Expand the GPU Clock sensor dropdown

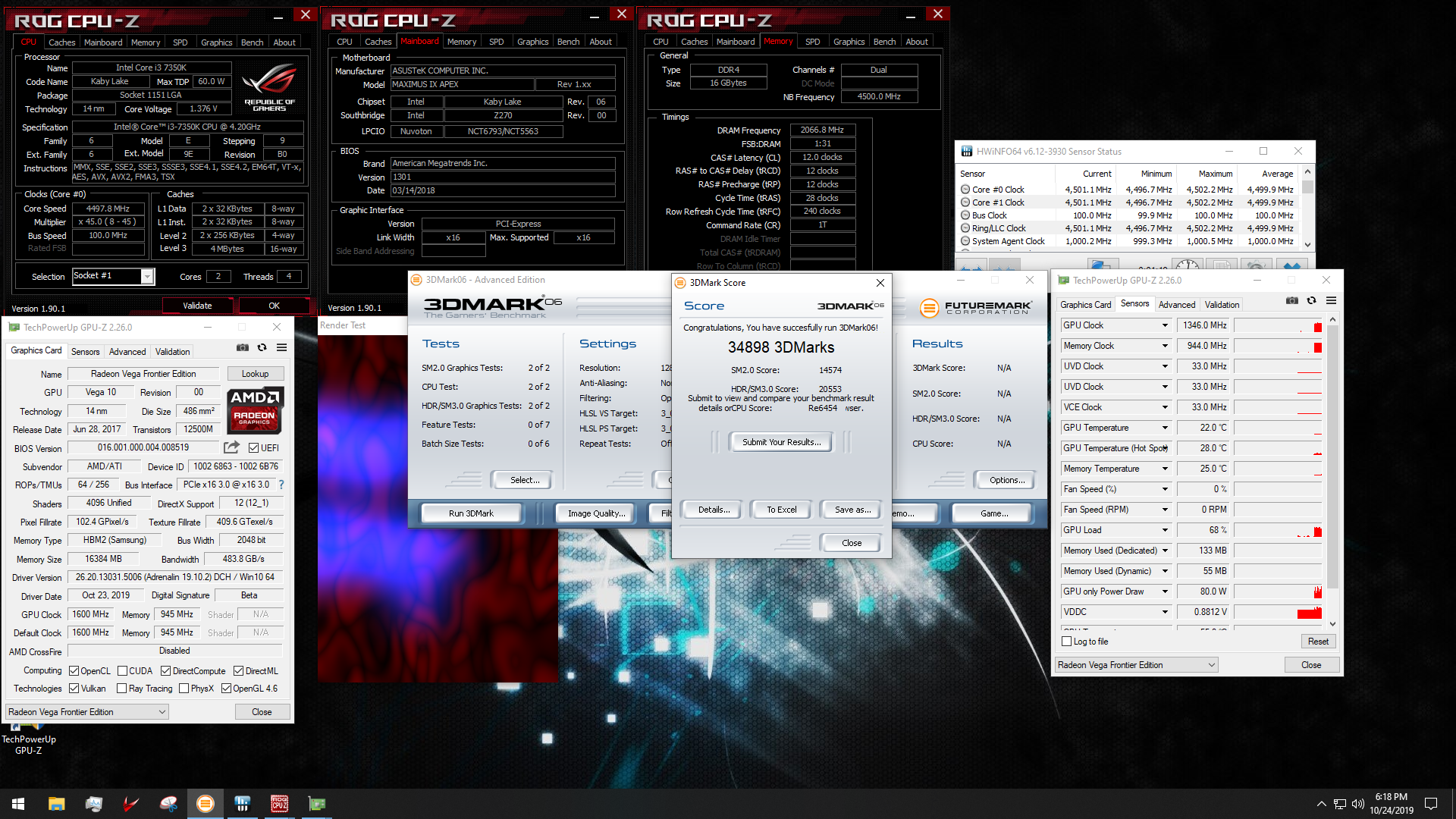1165,325
